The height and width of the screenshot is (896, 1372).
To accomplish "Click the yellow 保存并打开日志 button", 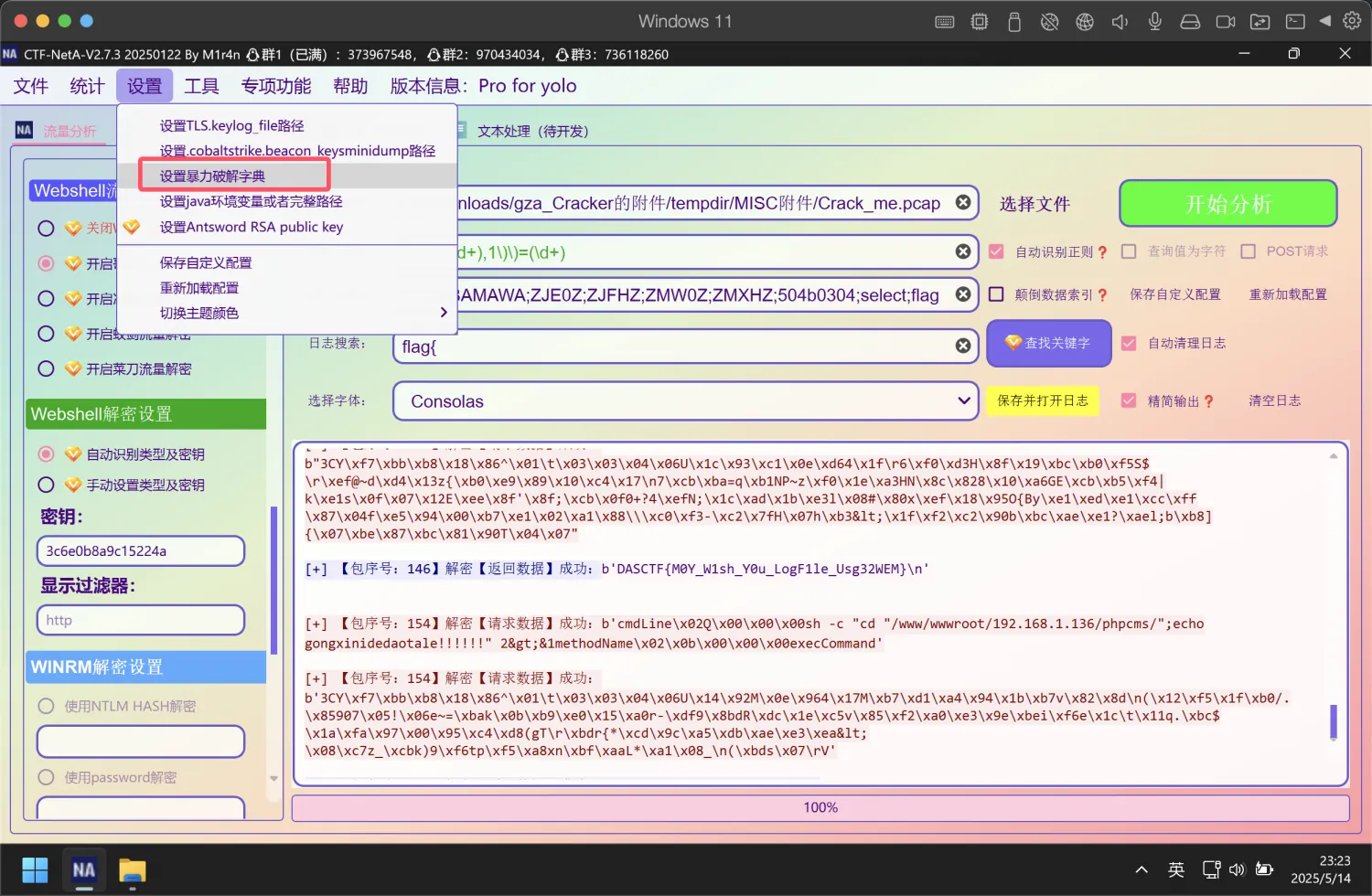I will 1043,400.
